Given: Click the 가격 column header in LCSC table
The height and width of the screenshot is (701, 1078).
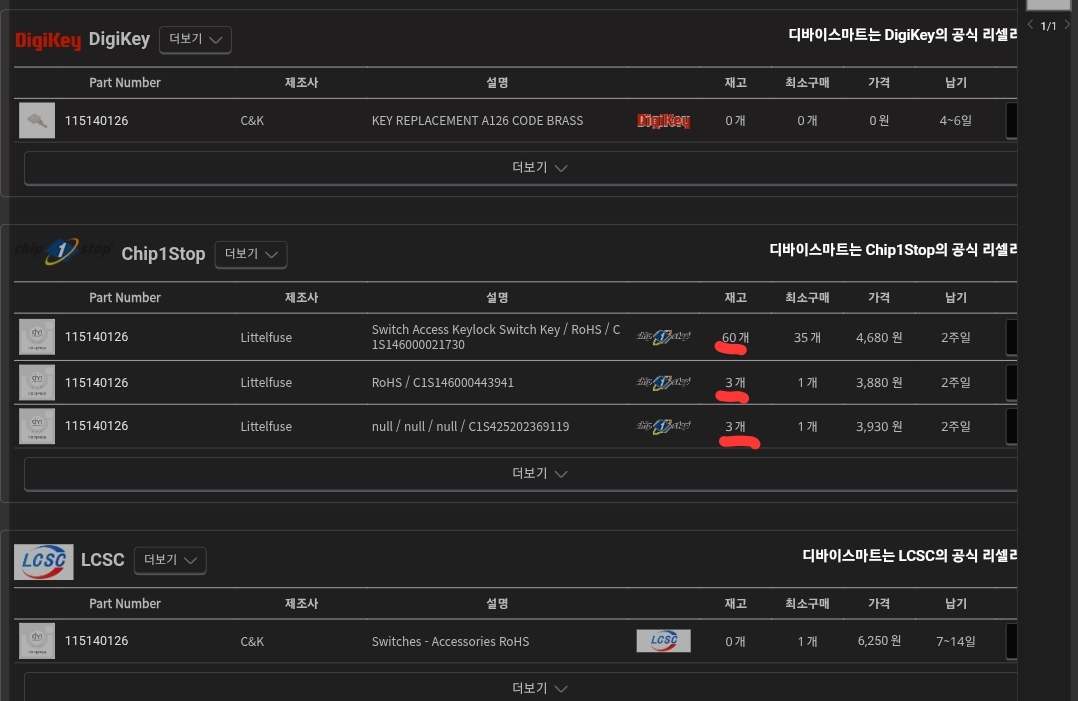Looking at the screenshot, I should 879,604.
